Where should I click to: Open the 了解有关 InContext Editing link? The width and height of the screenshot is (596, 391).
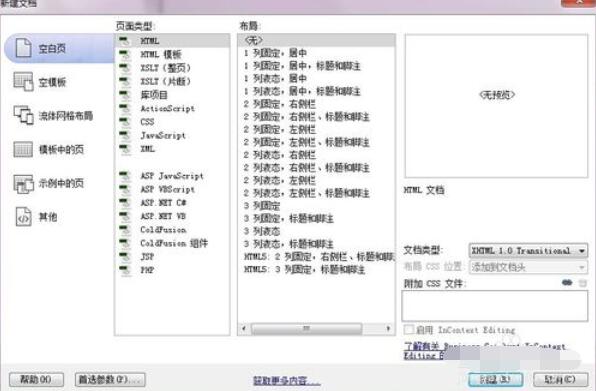point(485,351)
